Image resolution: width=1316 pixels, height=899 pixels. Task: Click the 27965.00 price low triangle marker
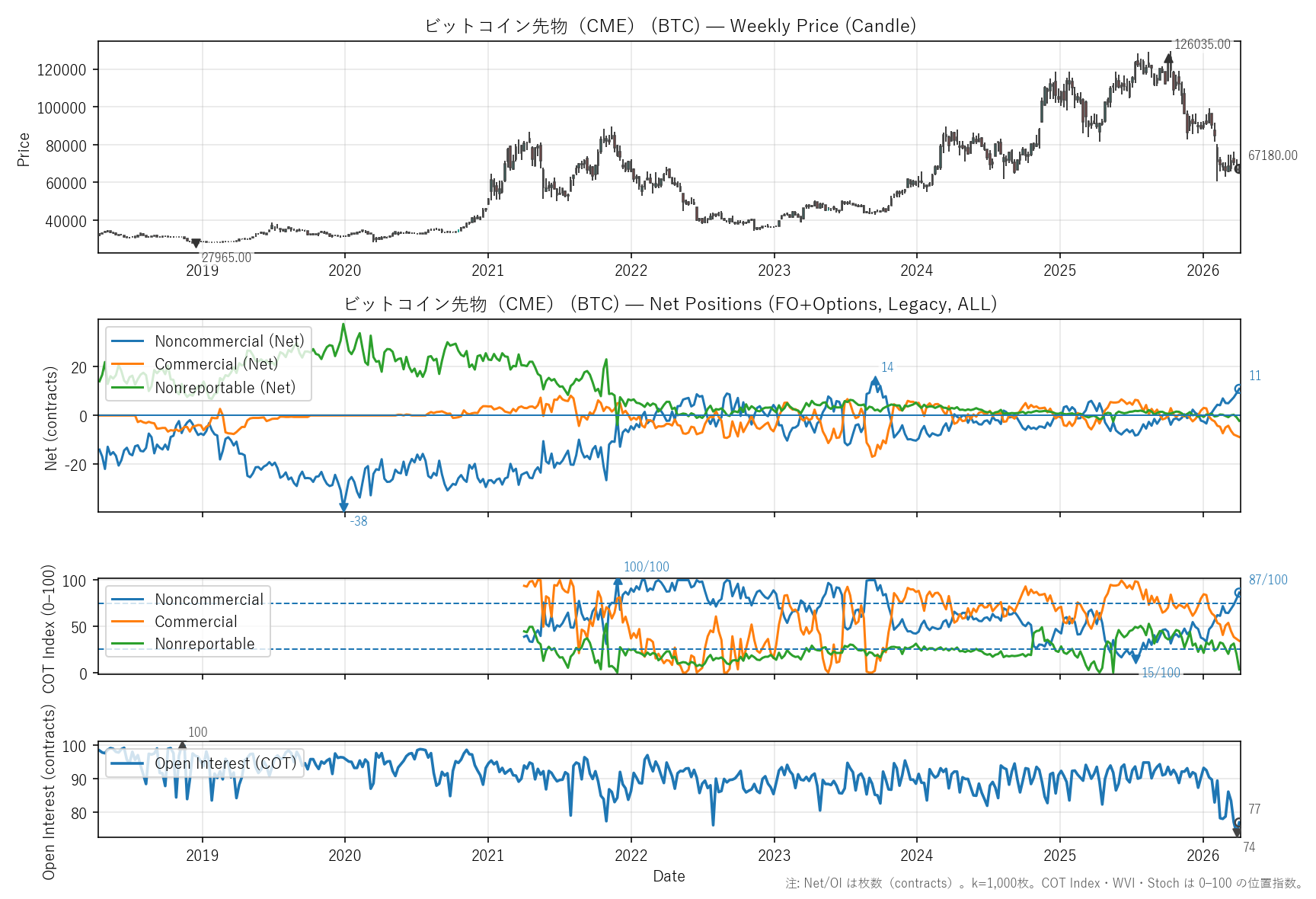point(196,243)
